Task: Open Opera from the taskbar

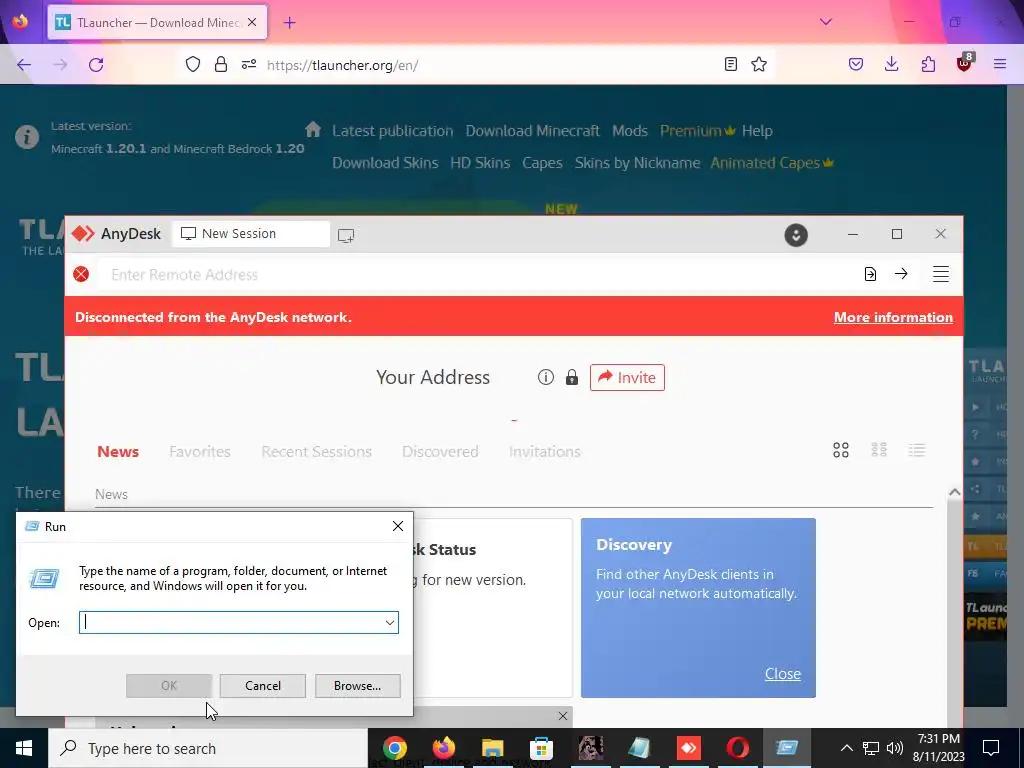Action: (x=737, y=748)
